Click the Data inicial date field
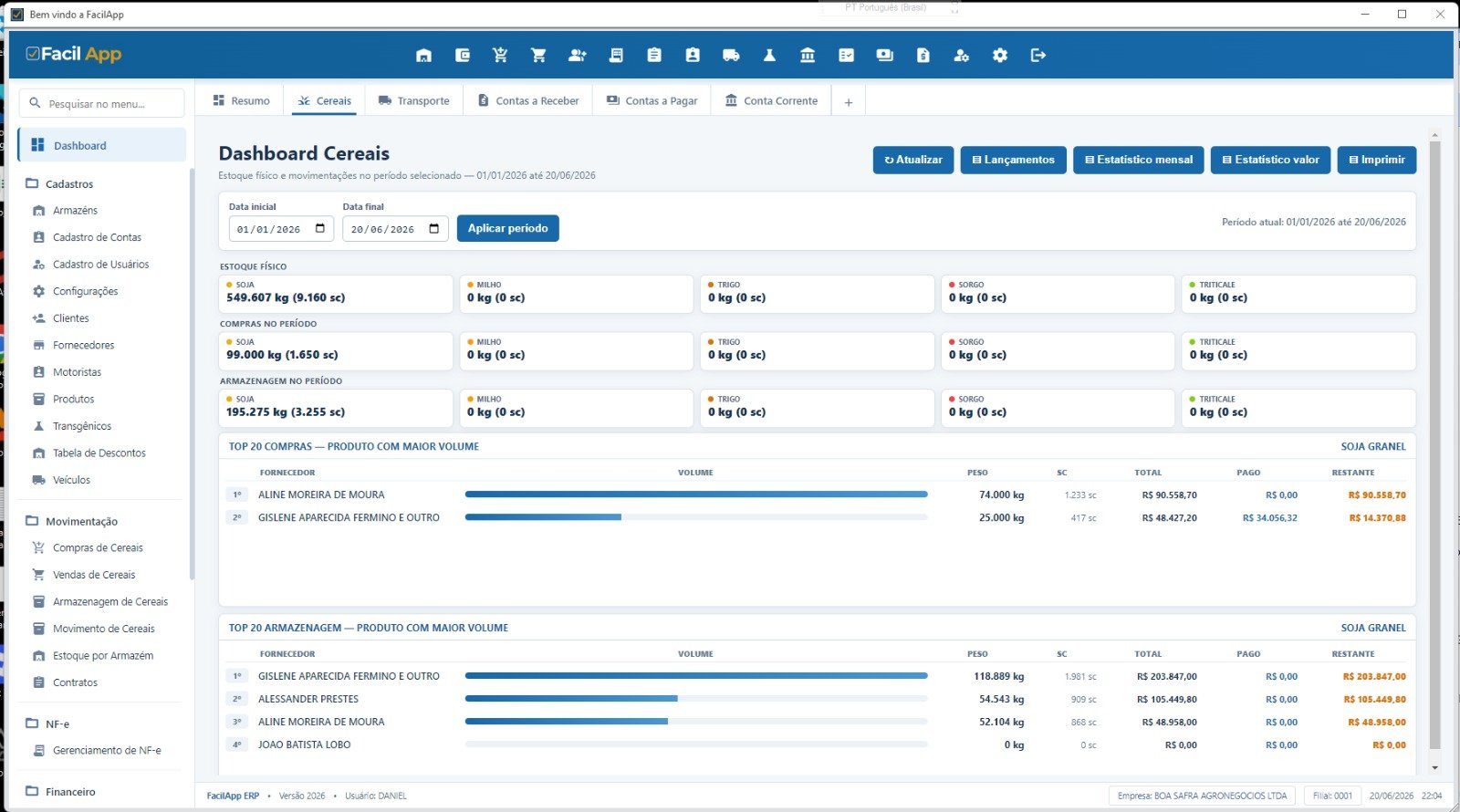This screenshot has height=812, width=1460. [281, 229]
